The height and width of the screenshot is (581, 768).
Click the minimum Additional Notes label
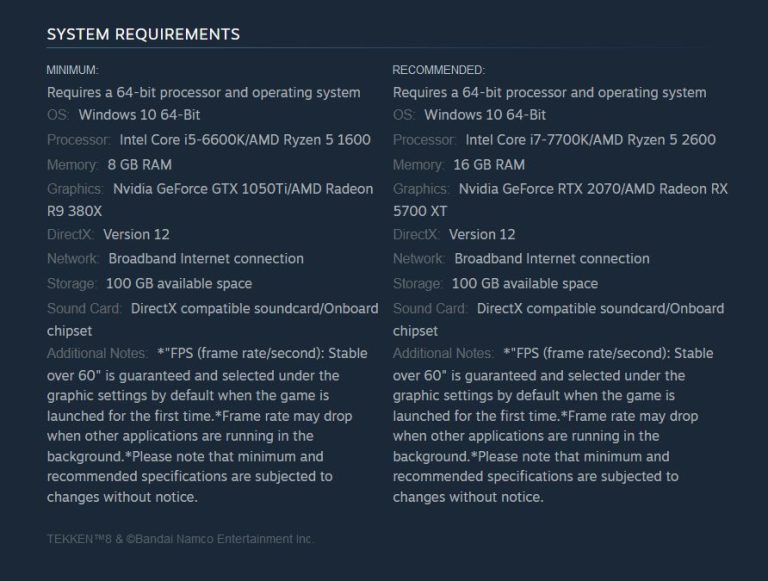point(96,353)
